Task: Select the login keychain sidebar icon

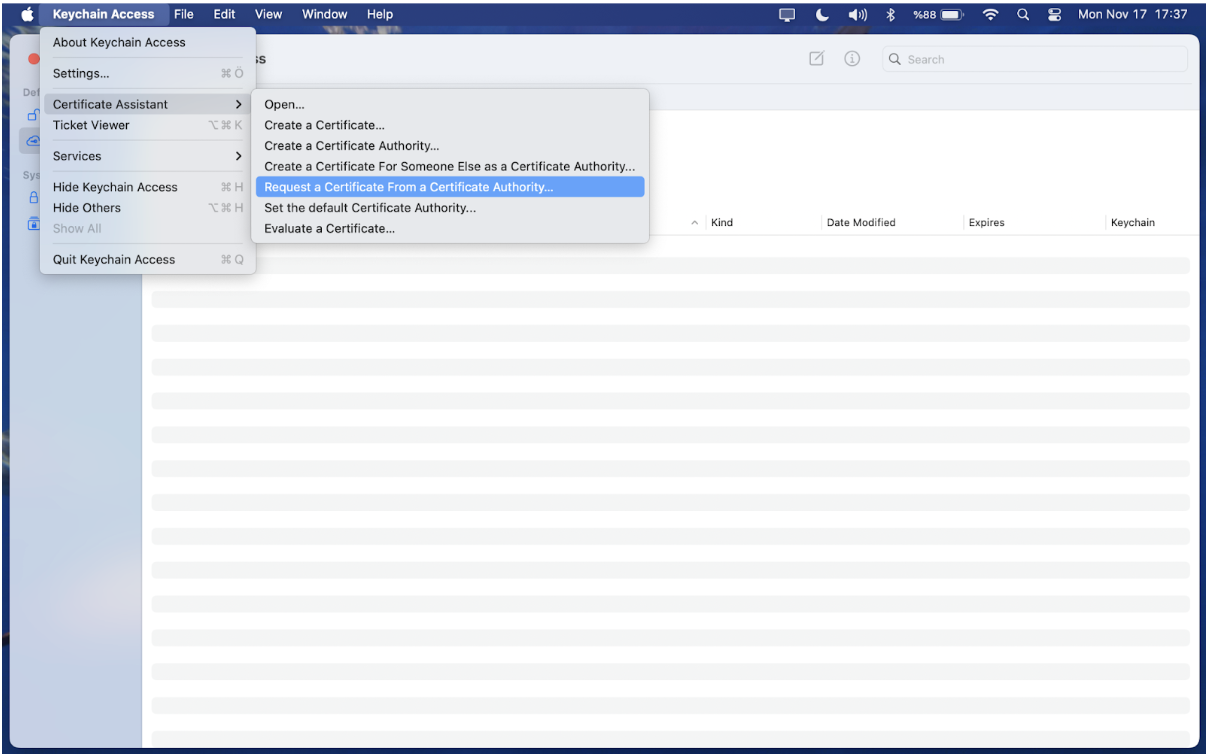Action: [x=33, y=116]
